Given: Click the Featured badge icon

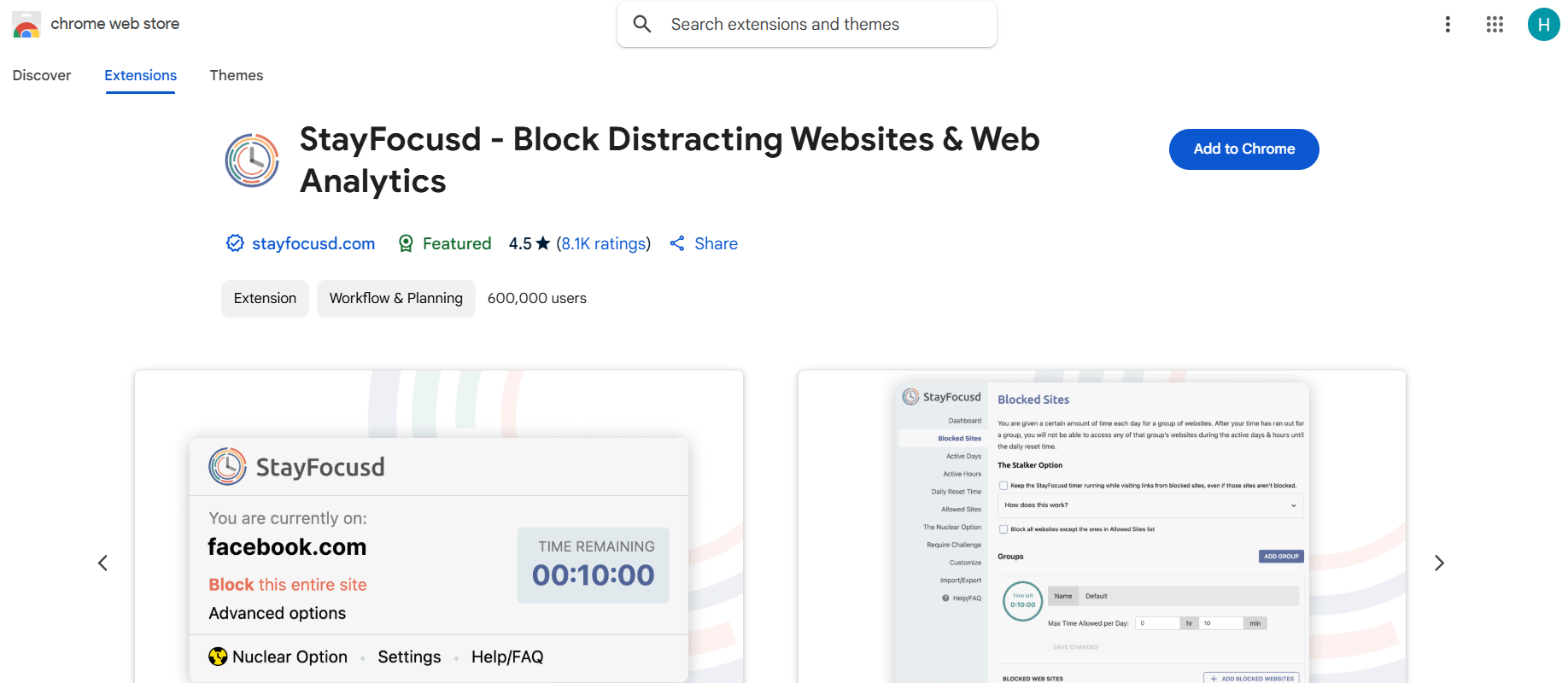Looking at the screenshot, I should [x=407, y=243].
